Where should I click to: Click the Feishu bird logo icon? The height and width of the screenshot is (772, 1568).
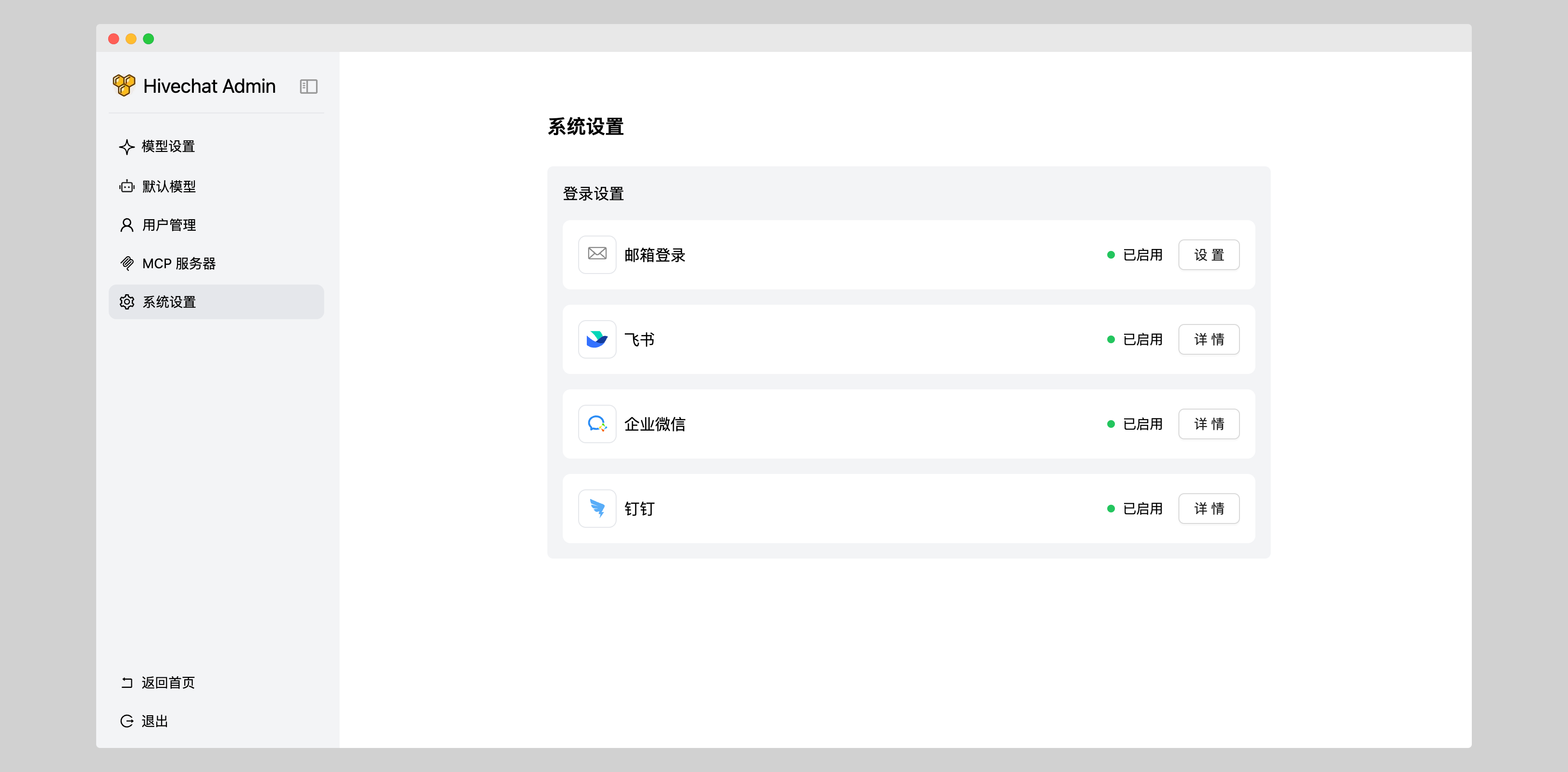[x=597, y=339]
